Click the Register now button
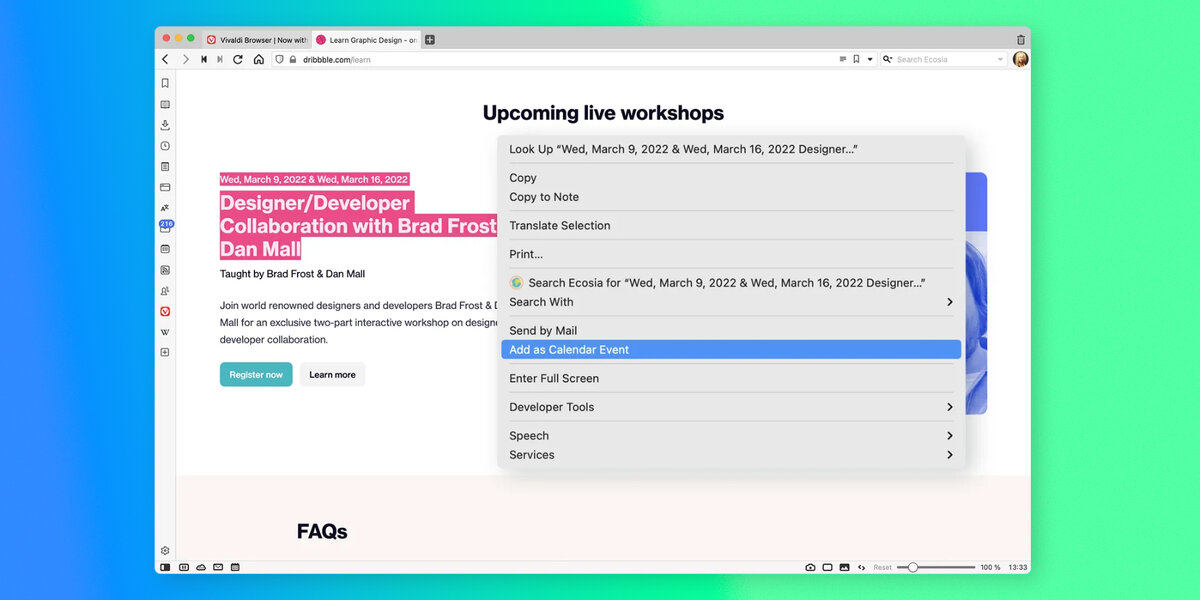 [x=256, y=375]
